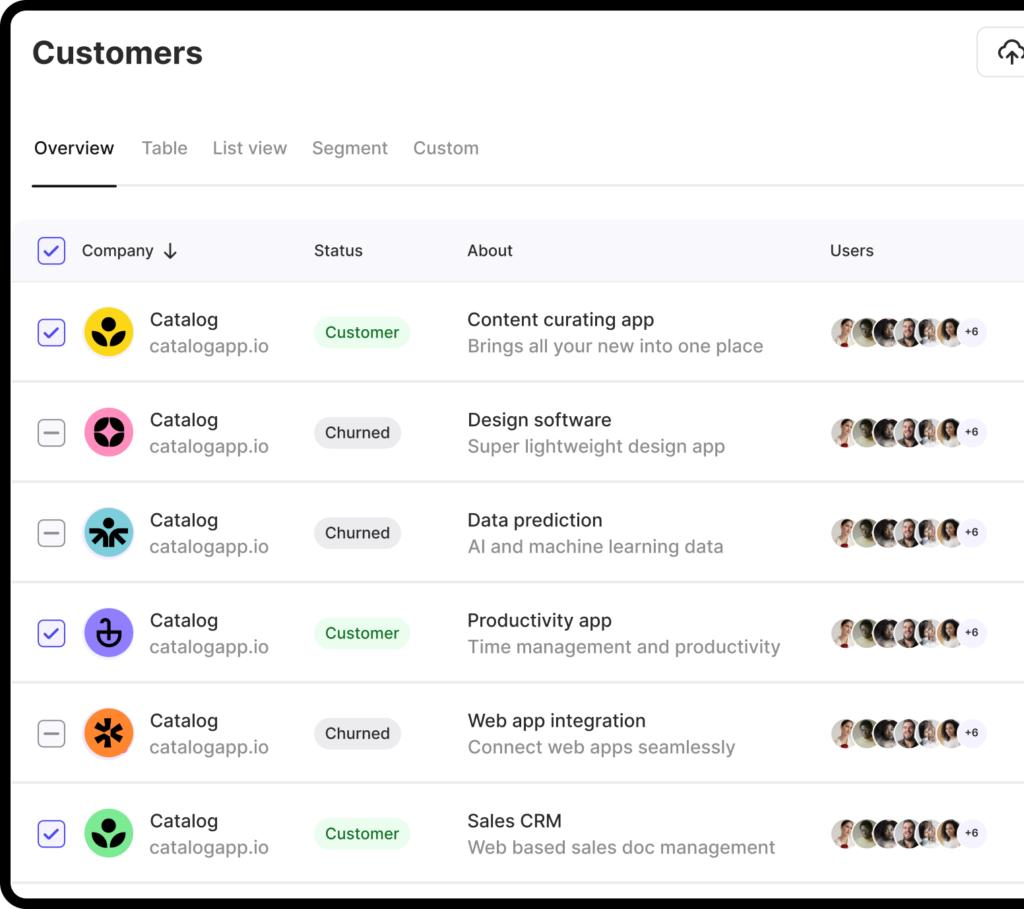1024x909 pixels.
Task: Click the sort arrow next to Company
Action: click(170, 251)
